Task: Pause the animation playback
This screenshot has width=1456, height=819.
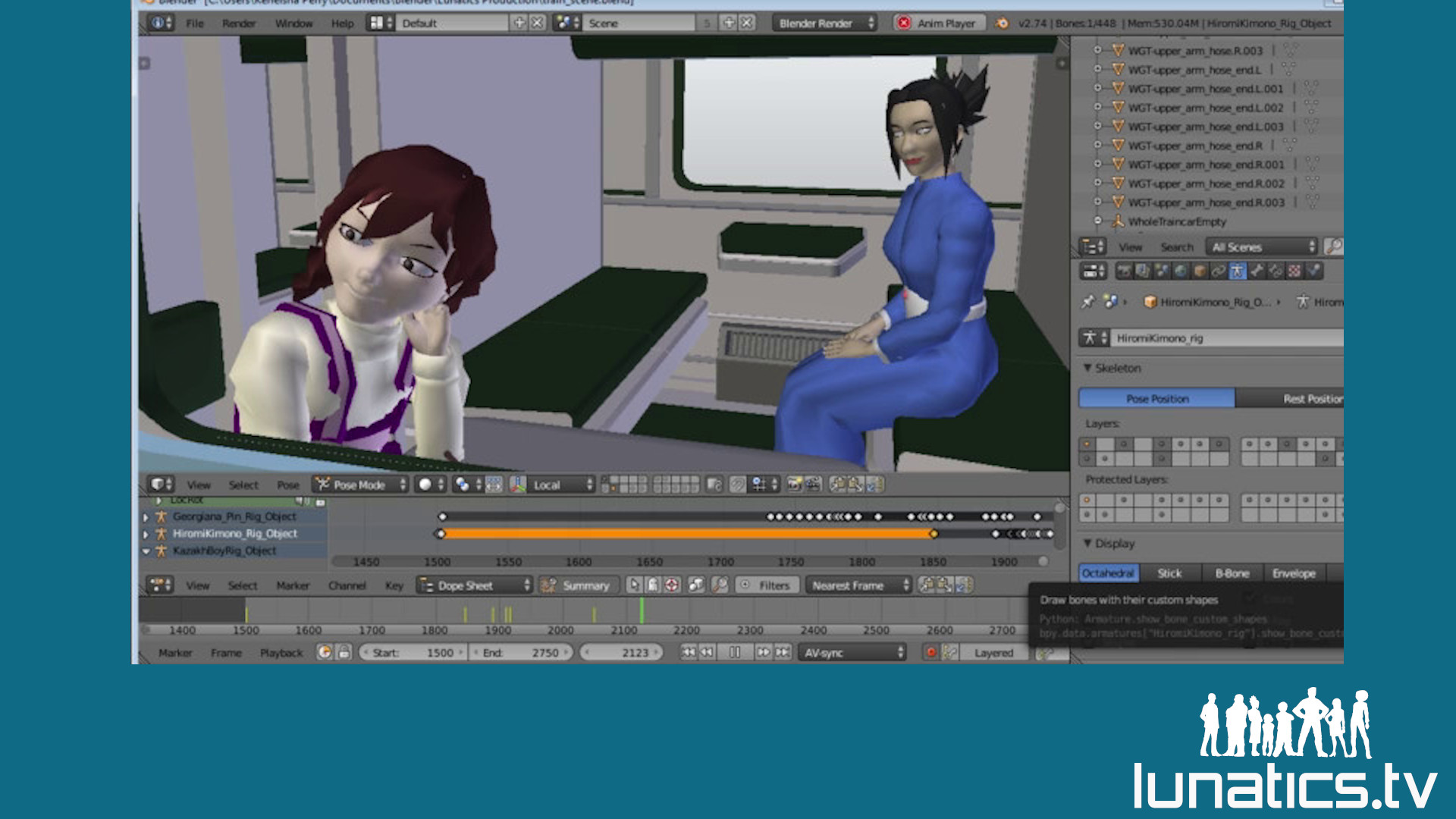Action: pos(734,652)
